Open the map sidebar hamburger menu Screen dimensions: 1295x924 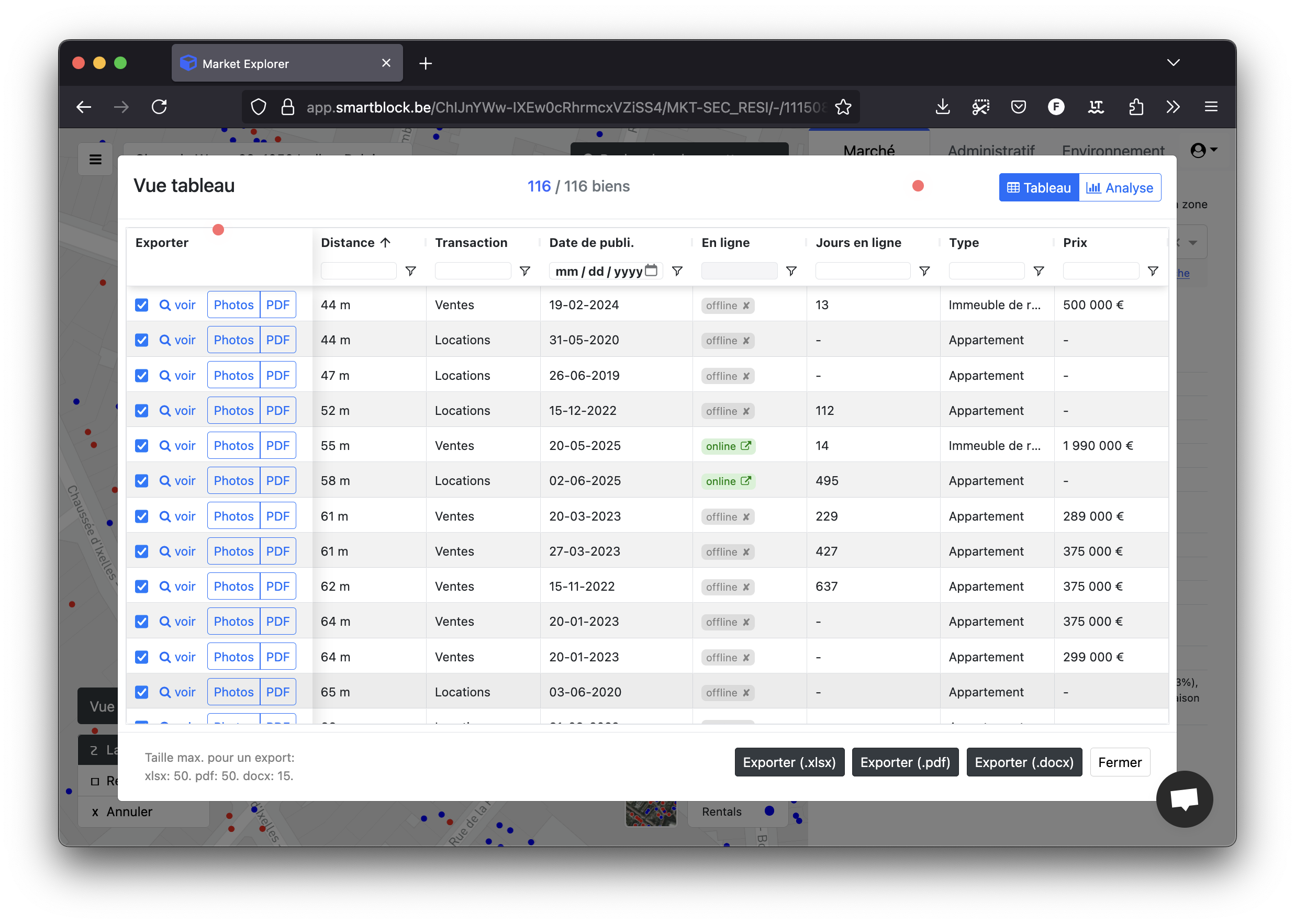pos(95,159)
